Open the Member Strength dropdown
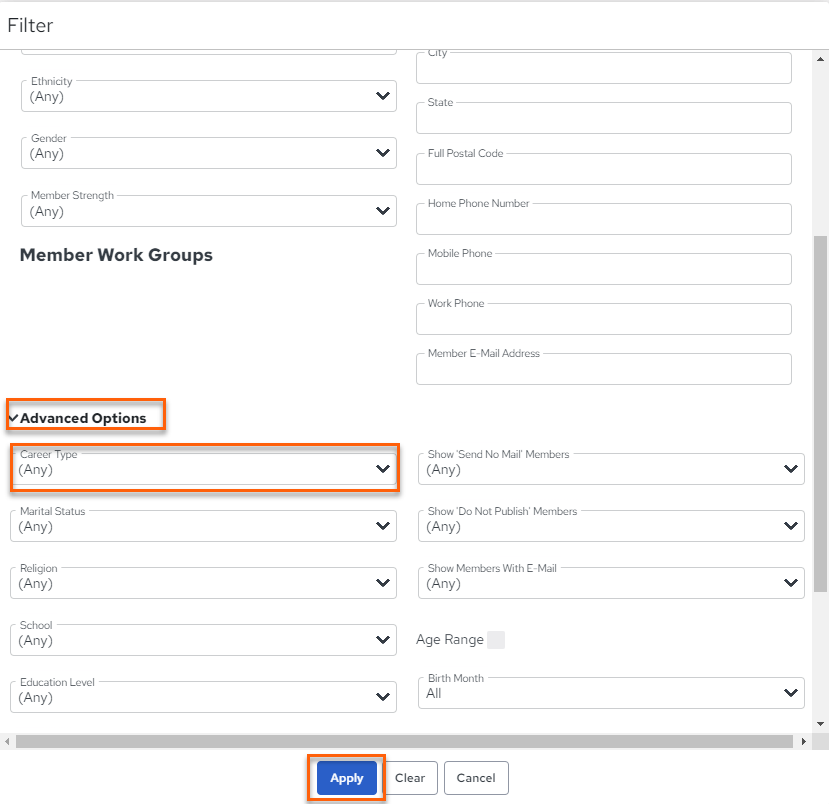Image resolution: width=829 pixels, height=804 pixels. click(209, 211)
